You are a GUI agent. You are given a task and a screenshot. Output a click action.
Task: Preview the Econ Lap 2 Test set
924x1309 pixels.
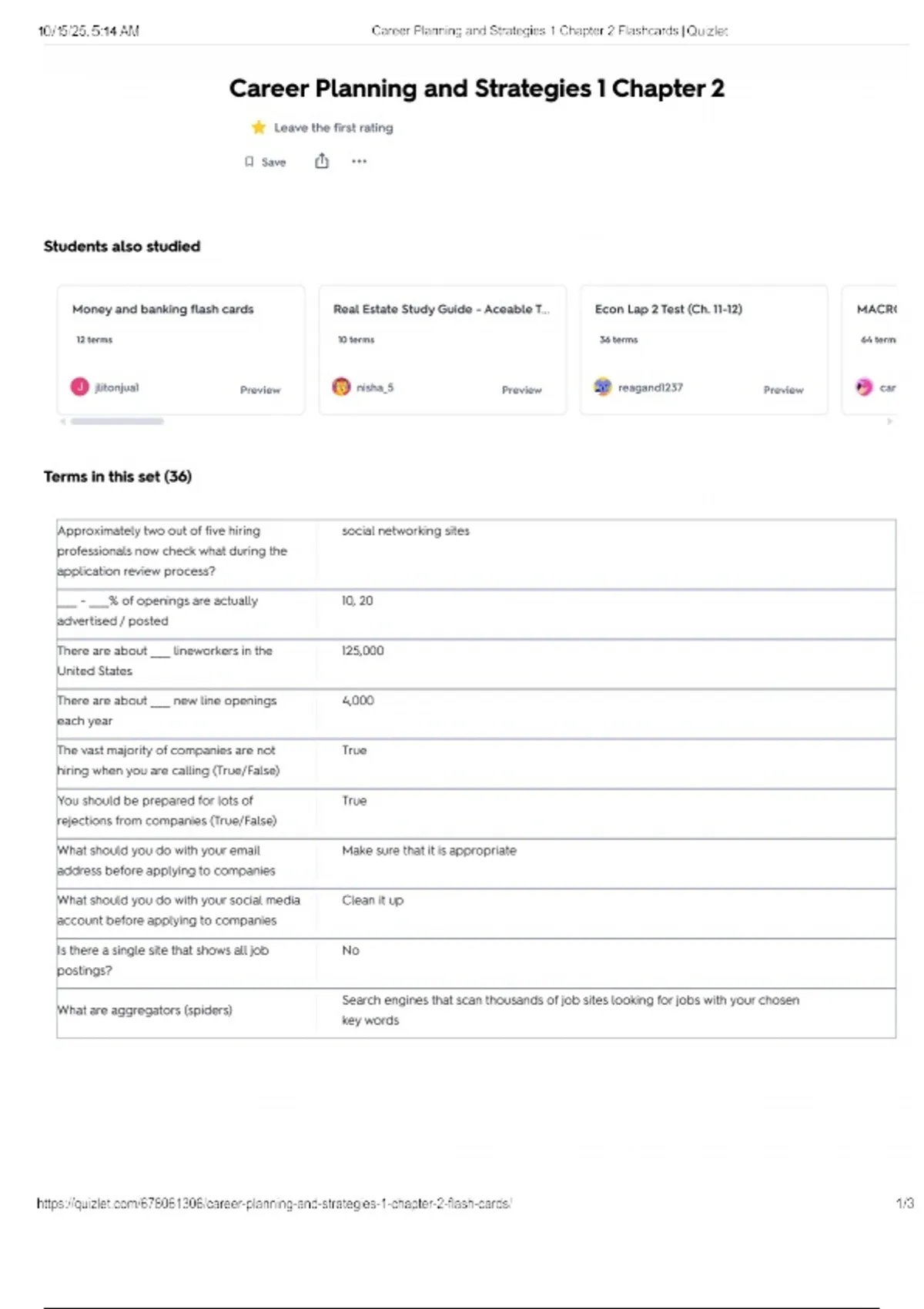pos(783,390)
